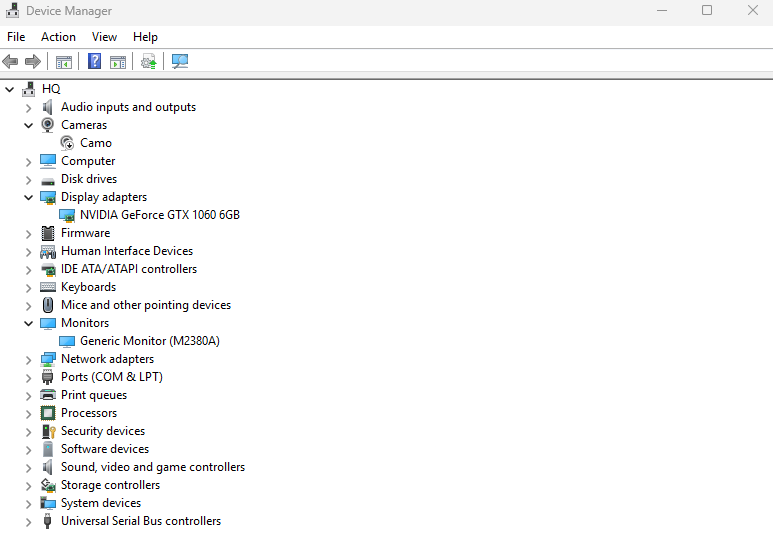
Task: Click the Disk drives icon
Action: pyautogui.click(x=48, y=180)
